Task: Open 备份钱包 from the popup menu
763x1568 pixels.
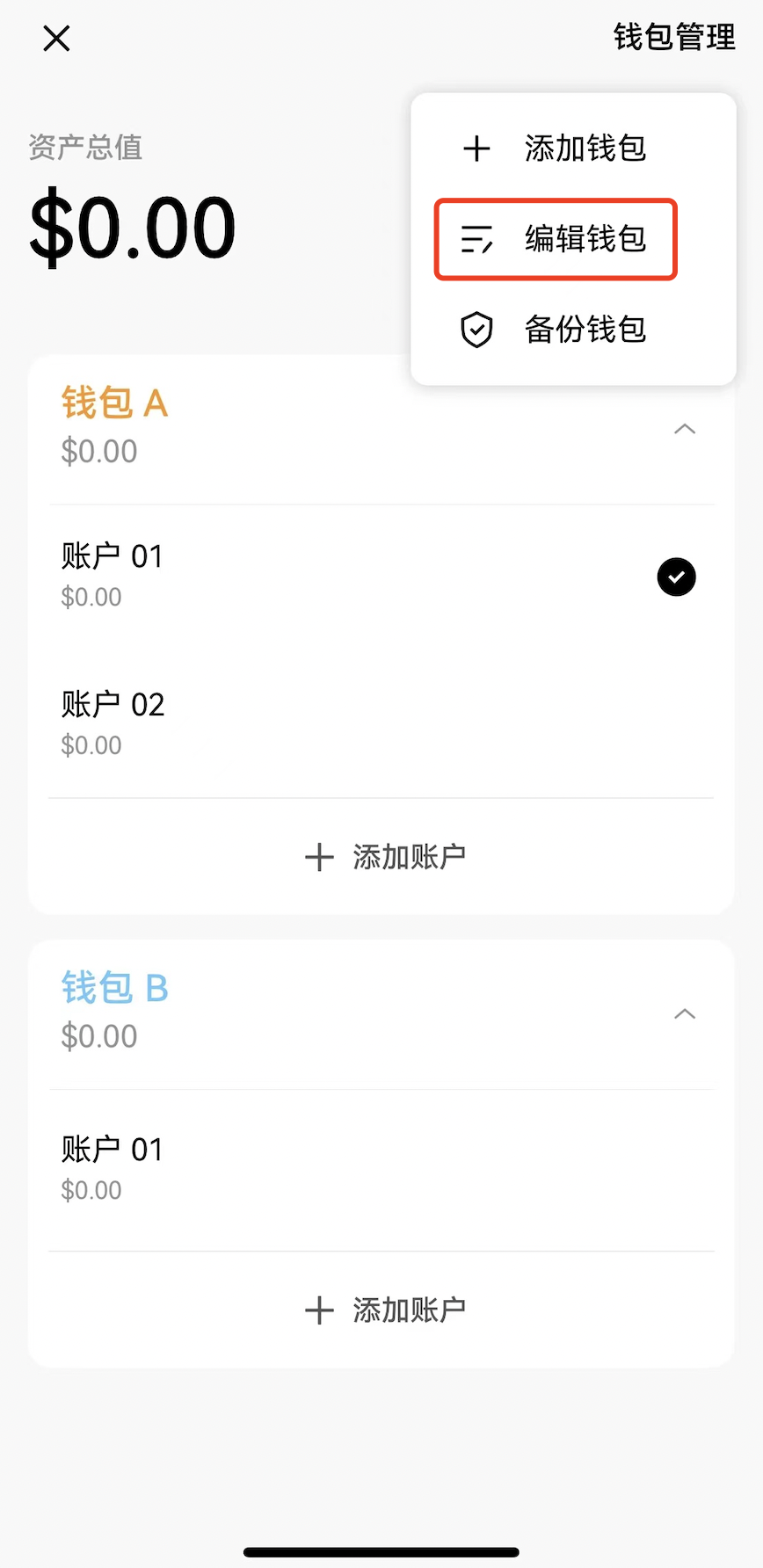Action: (x=573, y=330)
